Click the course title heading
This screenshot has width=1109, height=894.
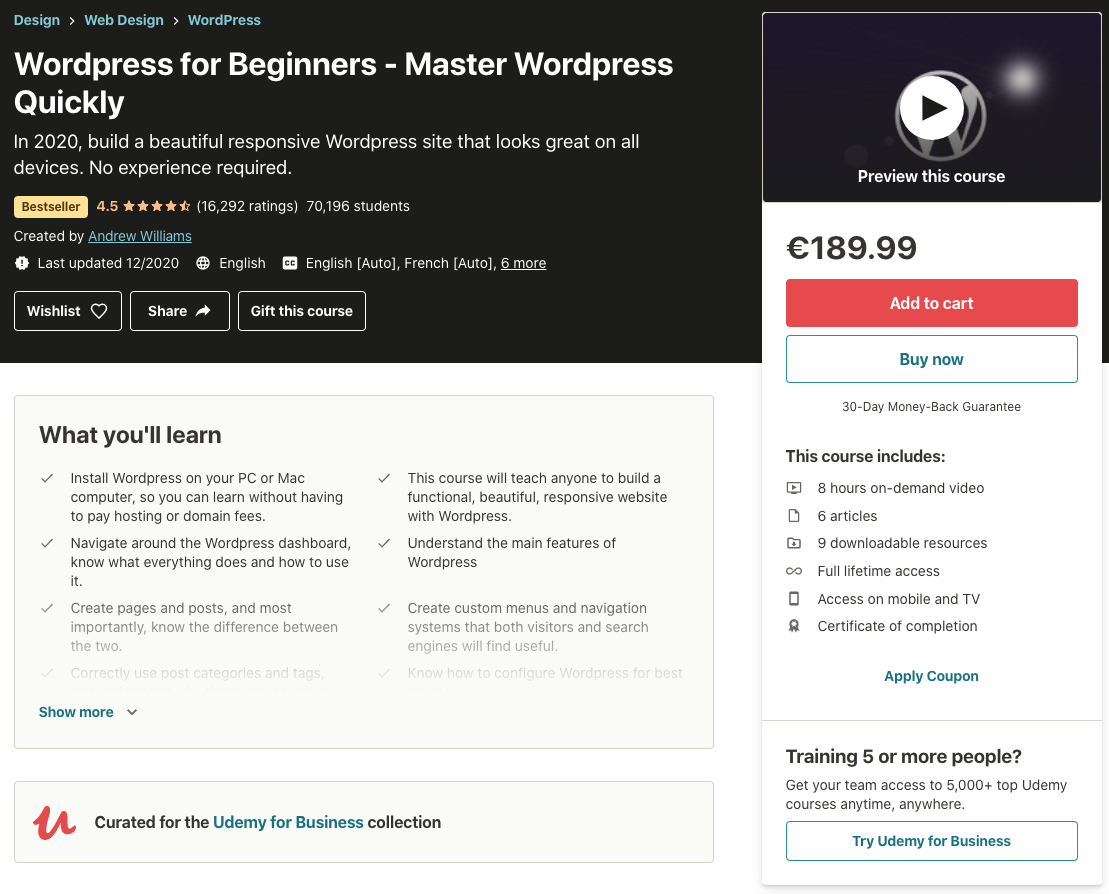point(344,83)
